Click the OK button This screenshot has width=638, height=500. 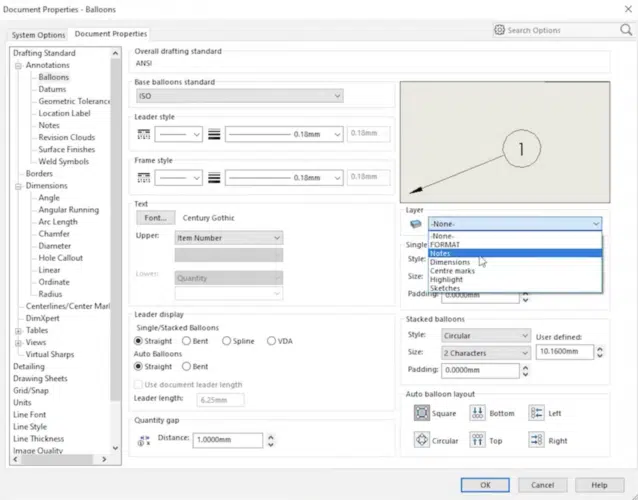coord(485,485)
